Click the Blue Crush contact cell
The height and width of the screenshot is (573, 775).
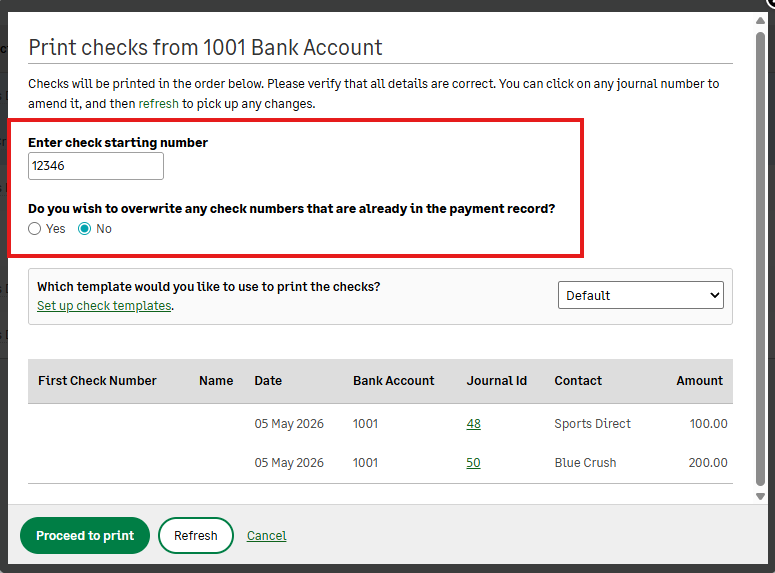pos(585,463)
